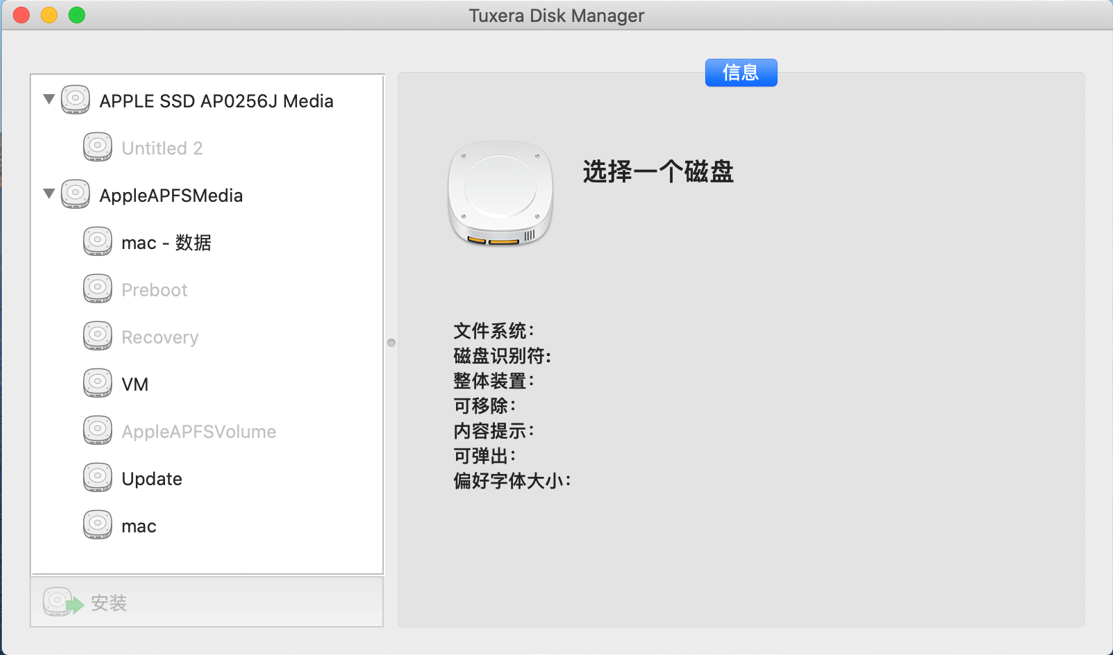This screenshot has height=655, width=1113.
Task: Click the mac - 数据 volume icon
Action: [97, 242]
